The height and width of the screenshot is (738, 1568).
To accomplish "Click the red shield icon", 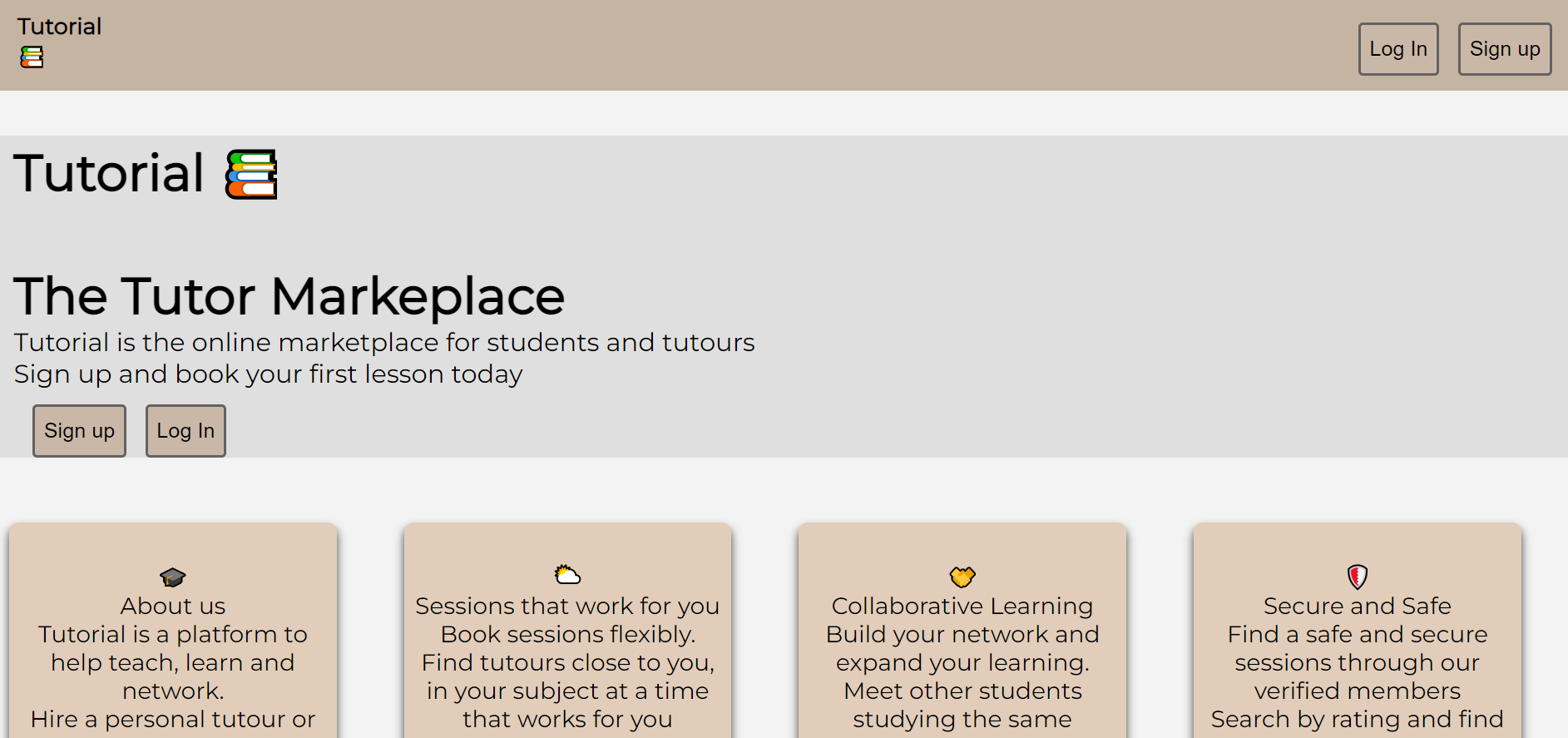I will (x=1357, y=576).
